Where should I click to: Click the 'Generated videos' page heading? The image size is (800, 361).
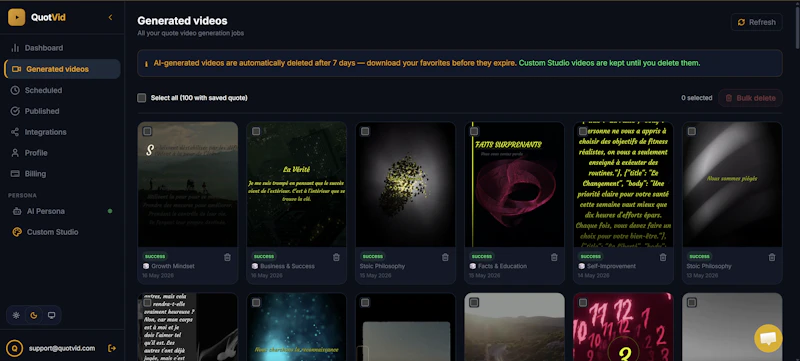tap(182, 21)
